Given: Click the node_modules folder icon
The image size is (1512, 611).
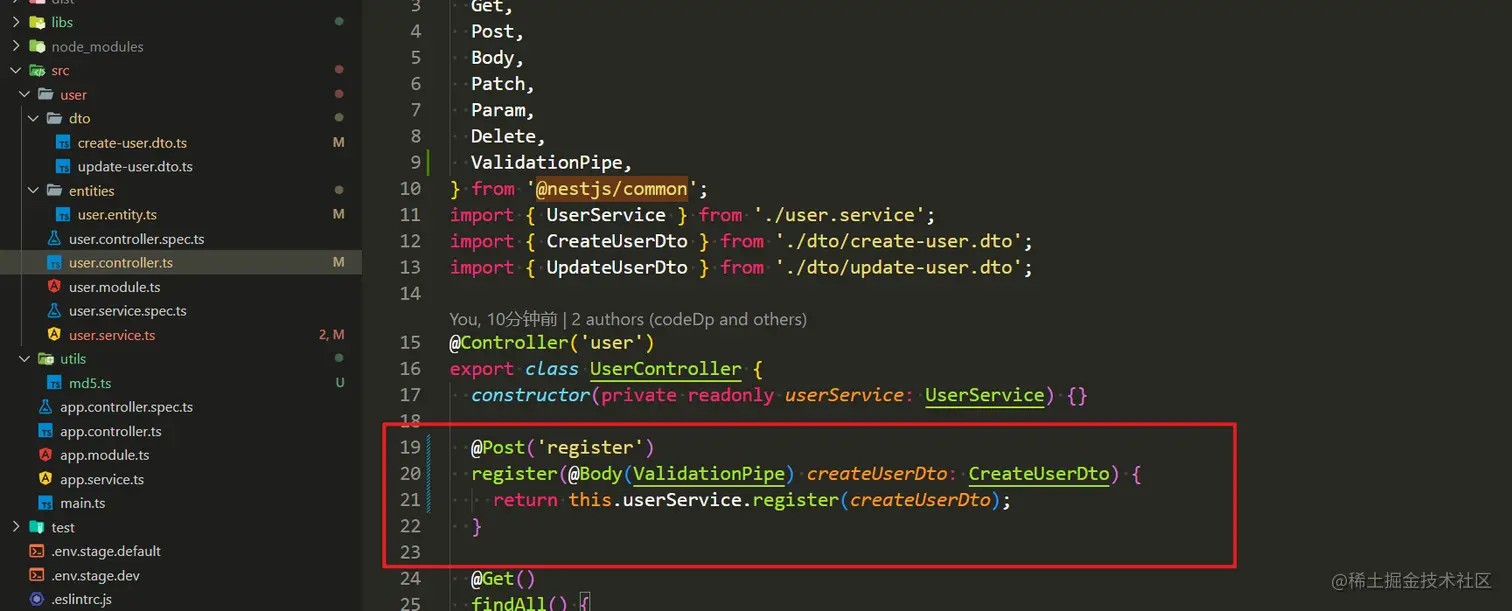Looking at the screenshot, I should click(37, 46).
